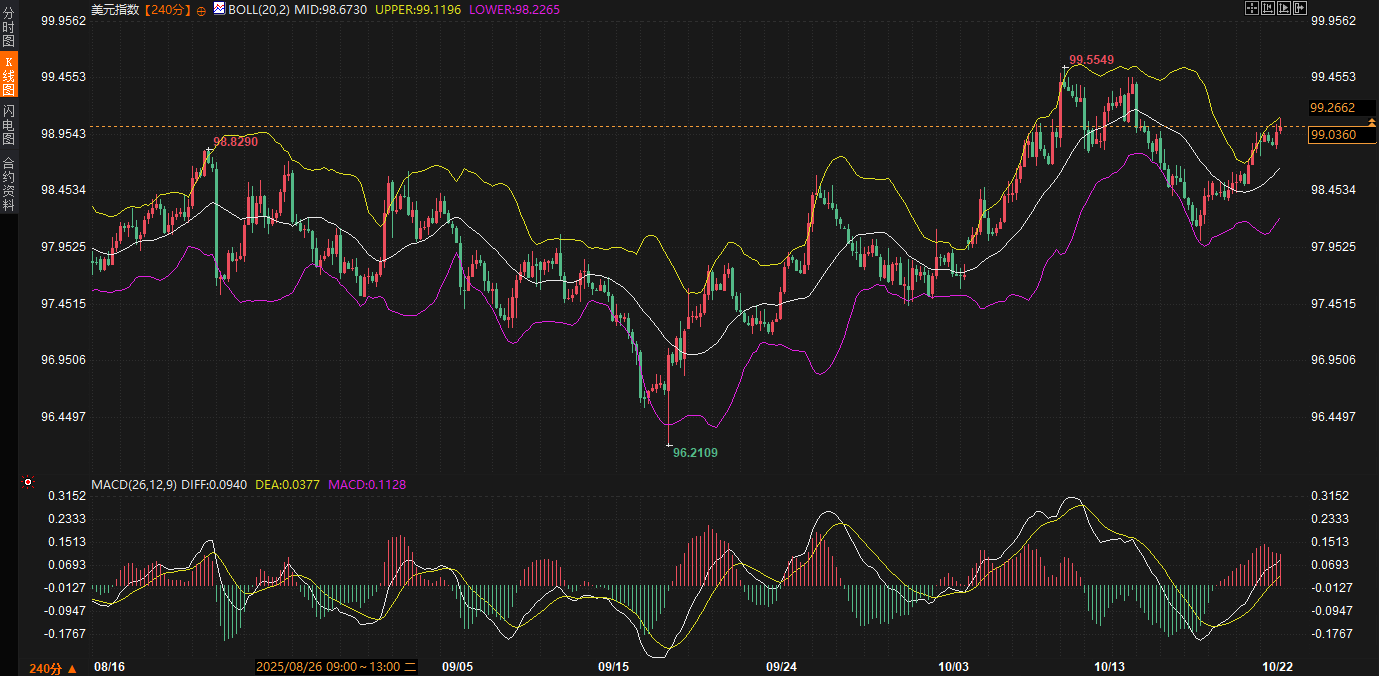Open the 240分 period dropdown at bottom-left

pyautogui.click(x=53, y=668)
